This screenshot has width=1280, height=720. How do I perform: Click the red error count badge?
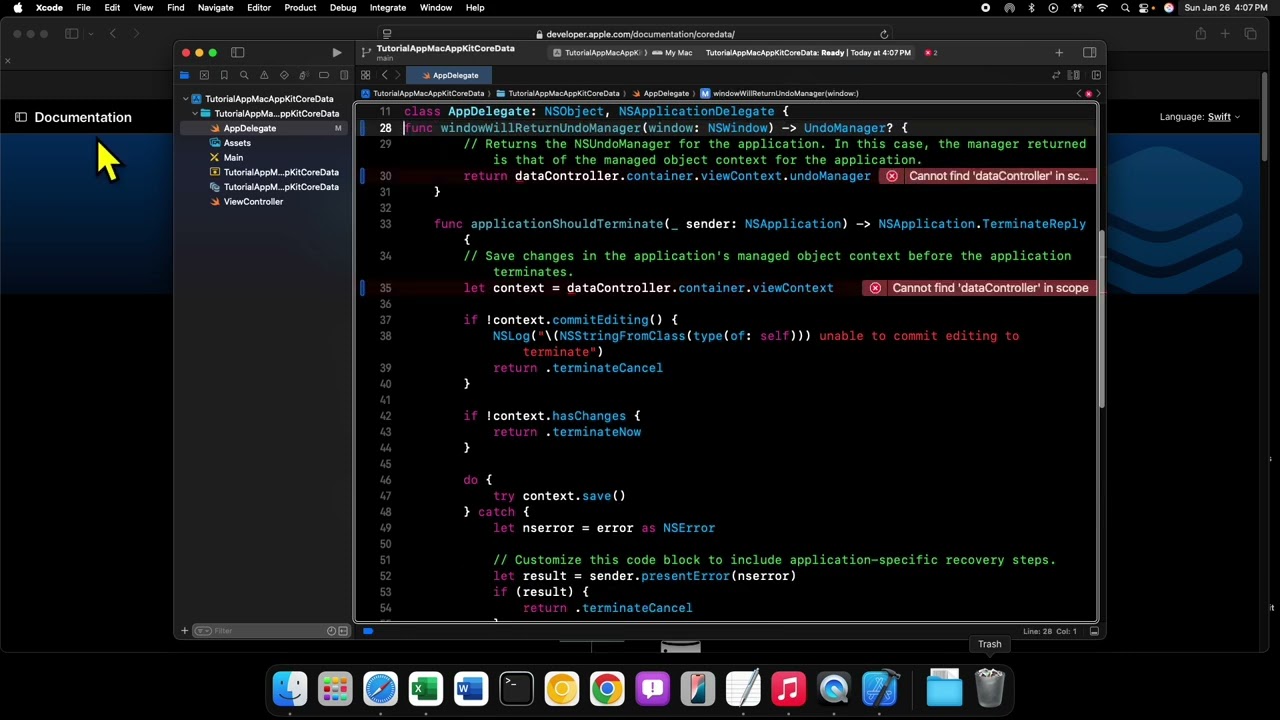point(930,52)
